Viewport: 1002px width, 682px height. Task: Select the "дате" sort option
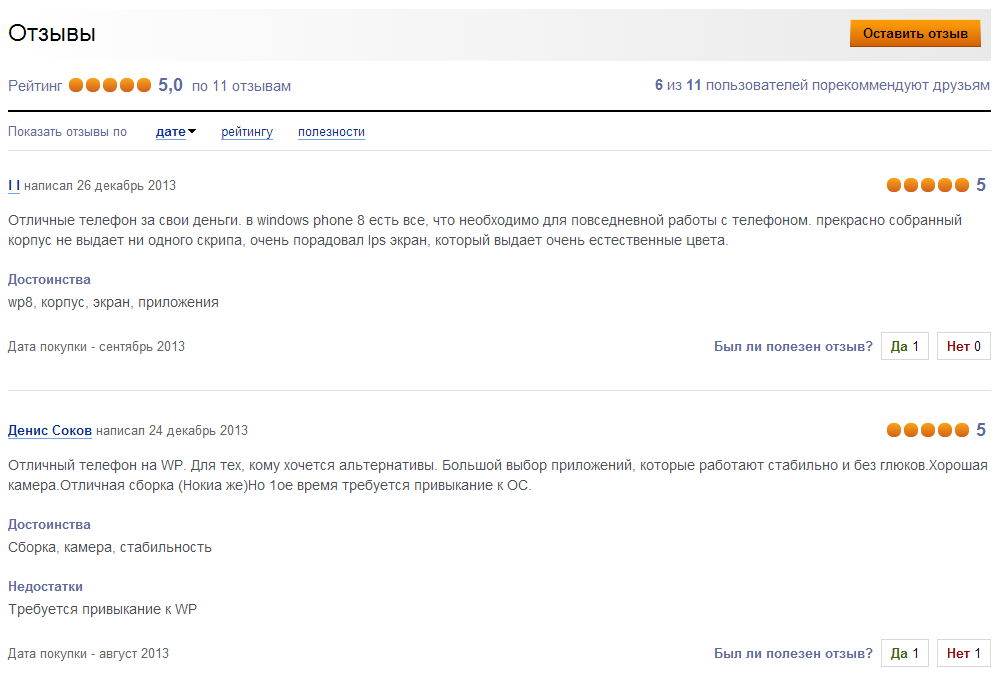[170, 132]
